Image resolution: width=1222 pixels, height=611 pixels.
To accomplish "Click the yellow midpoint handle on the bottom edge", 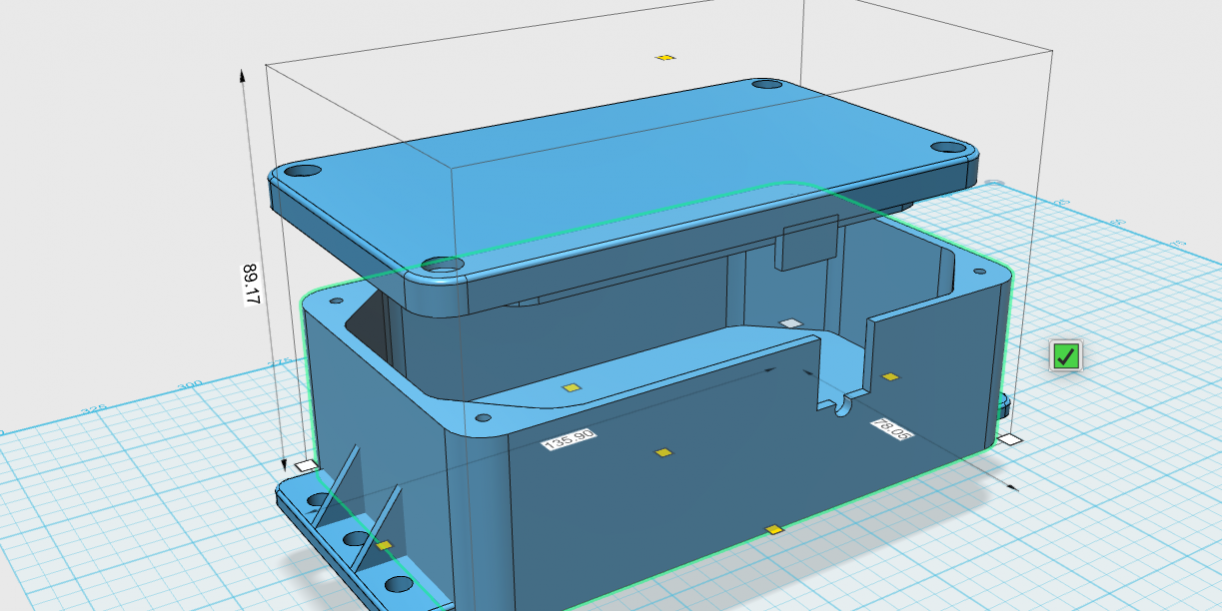I will (x=774, y=528).
